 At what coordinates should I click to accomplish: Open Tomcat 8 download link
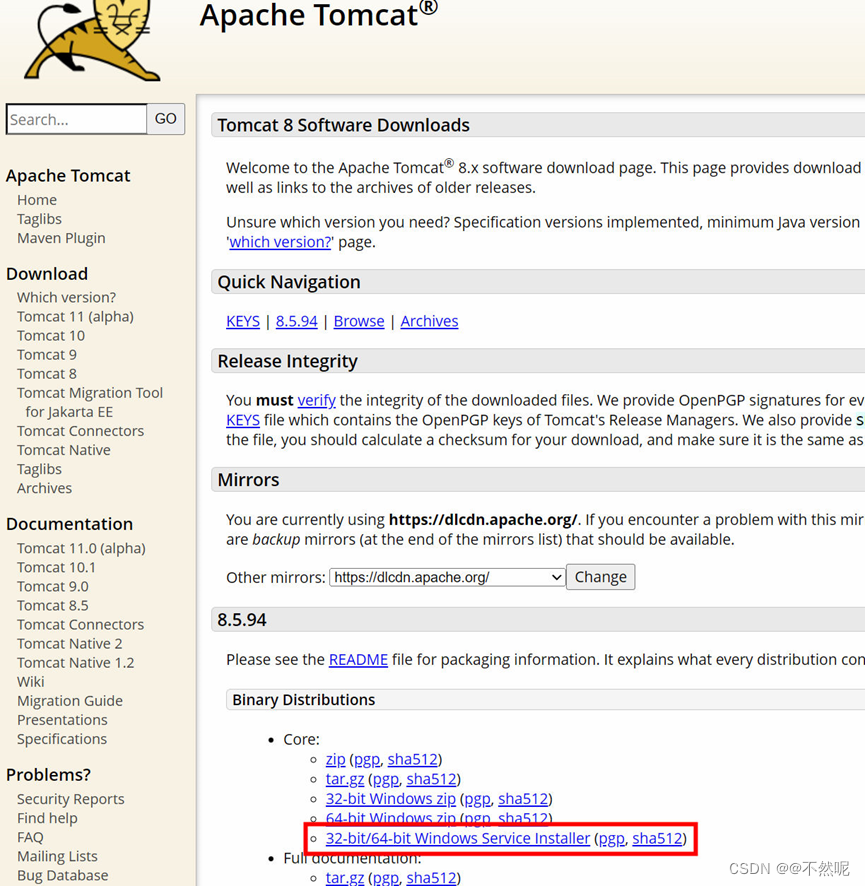(47, 374)
